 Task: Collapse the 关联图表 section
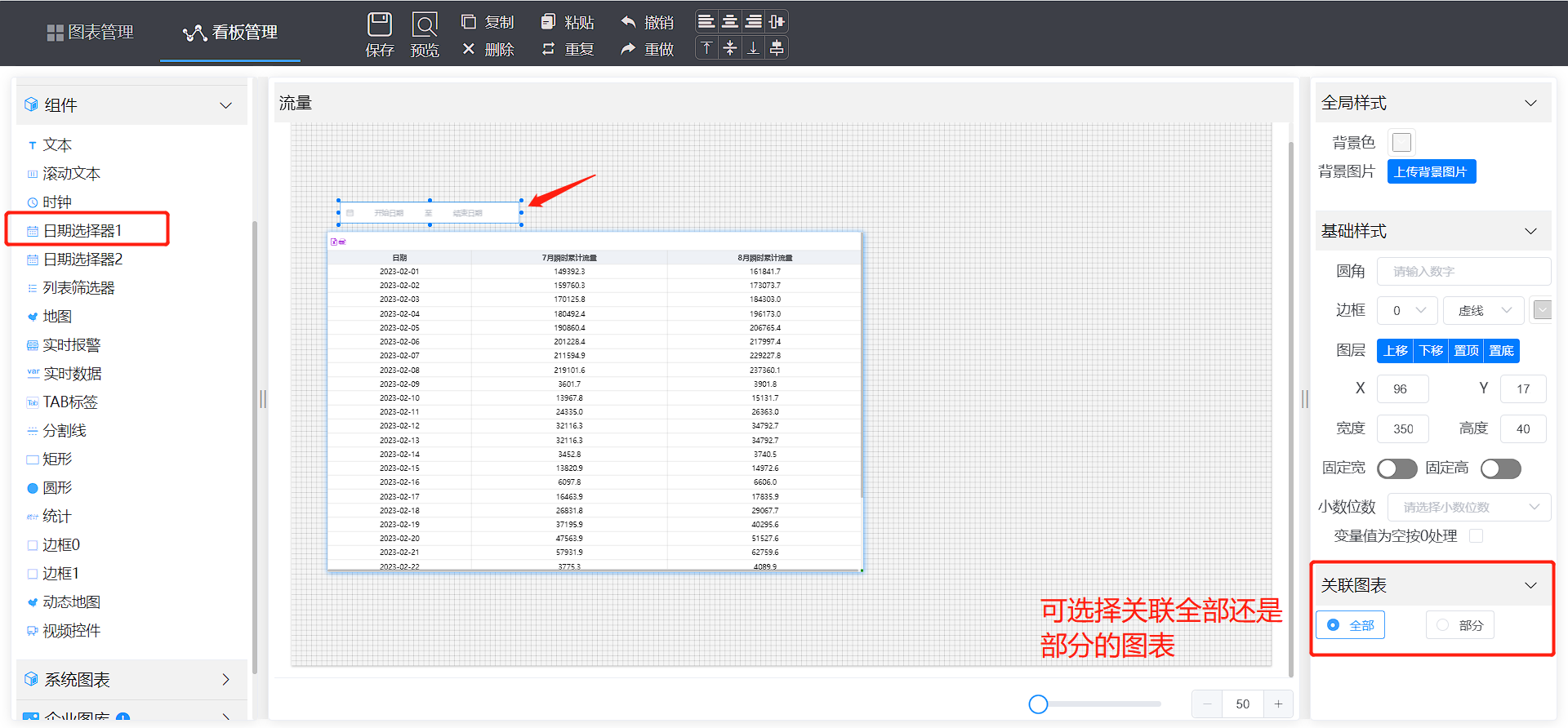(1530, 585)
